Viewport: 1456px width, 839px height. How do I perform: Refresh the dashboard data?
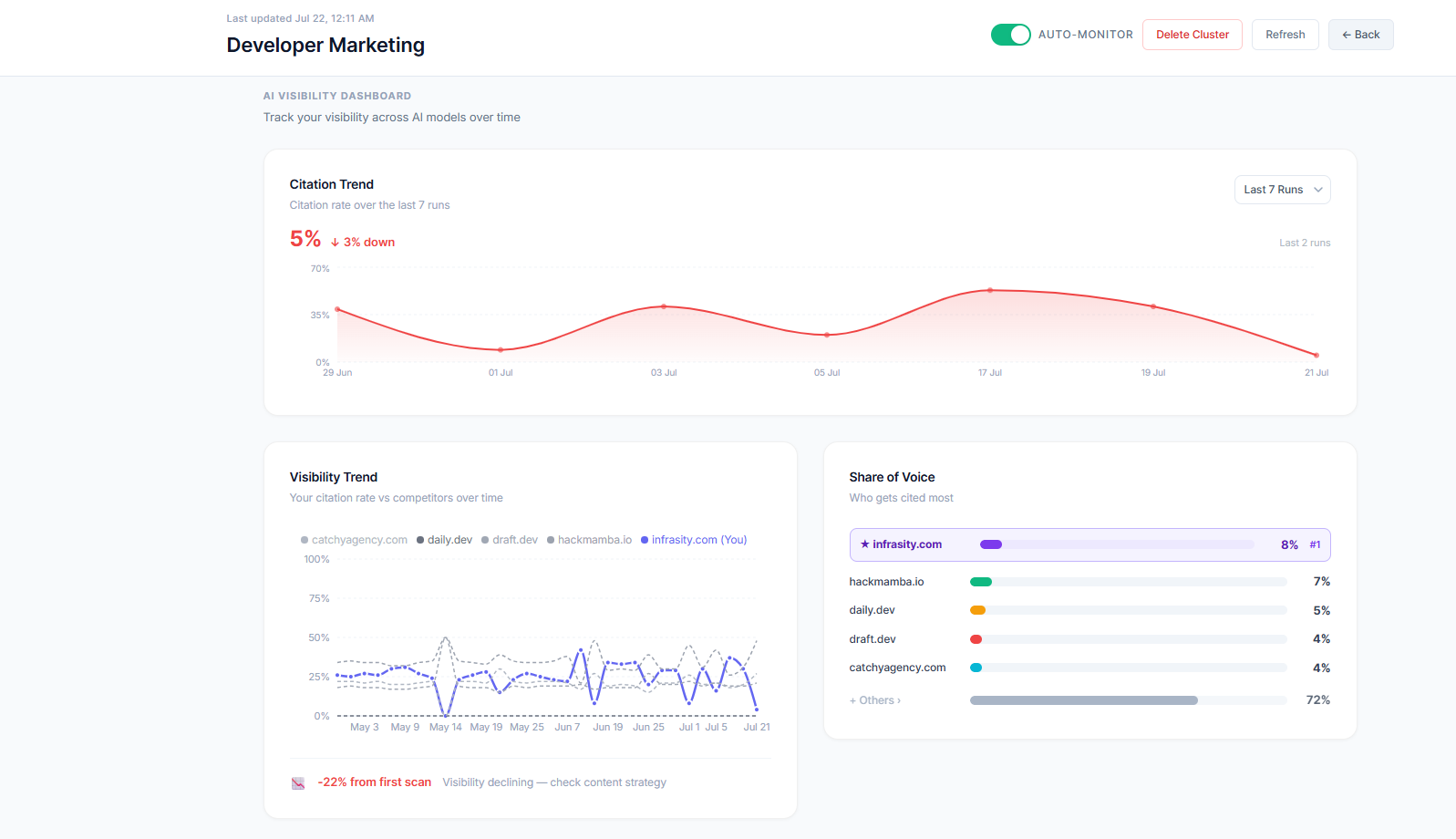pos(1285,35)
